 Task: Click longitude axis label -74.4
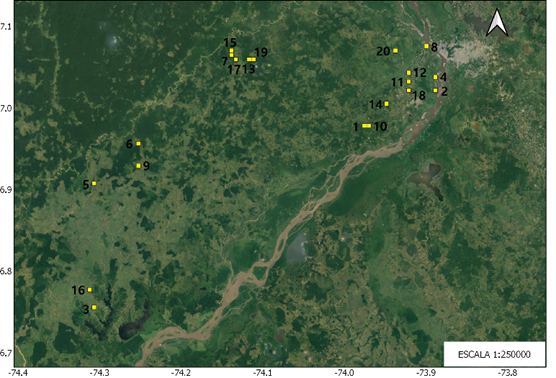[x=18, y=373]
